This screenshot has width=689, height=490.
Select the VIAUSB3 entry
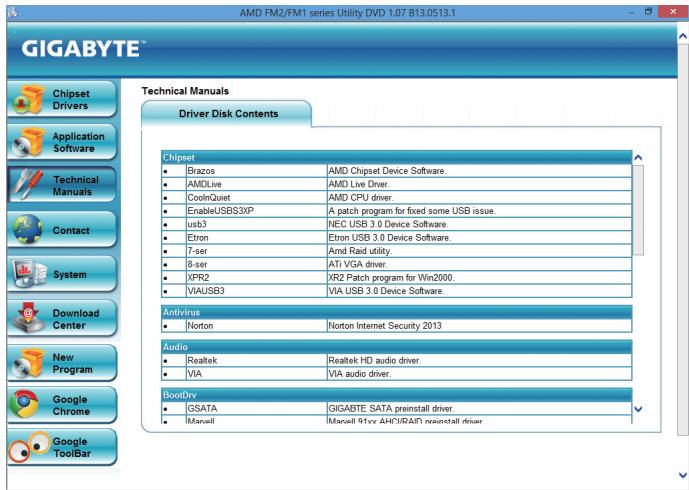[x=206, y=291]
